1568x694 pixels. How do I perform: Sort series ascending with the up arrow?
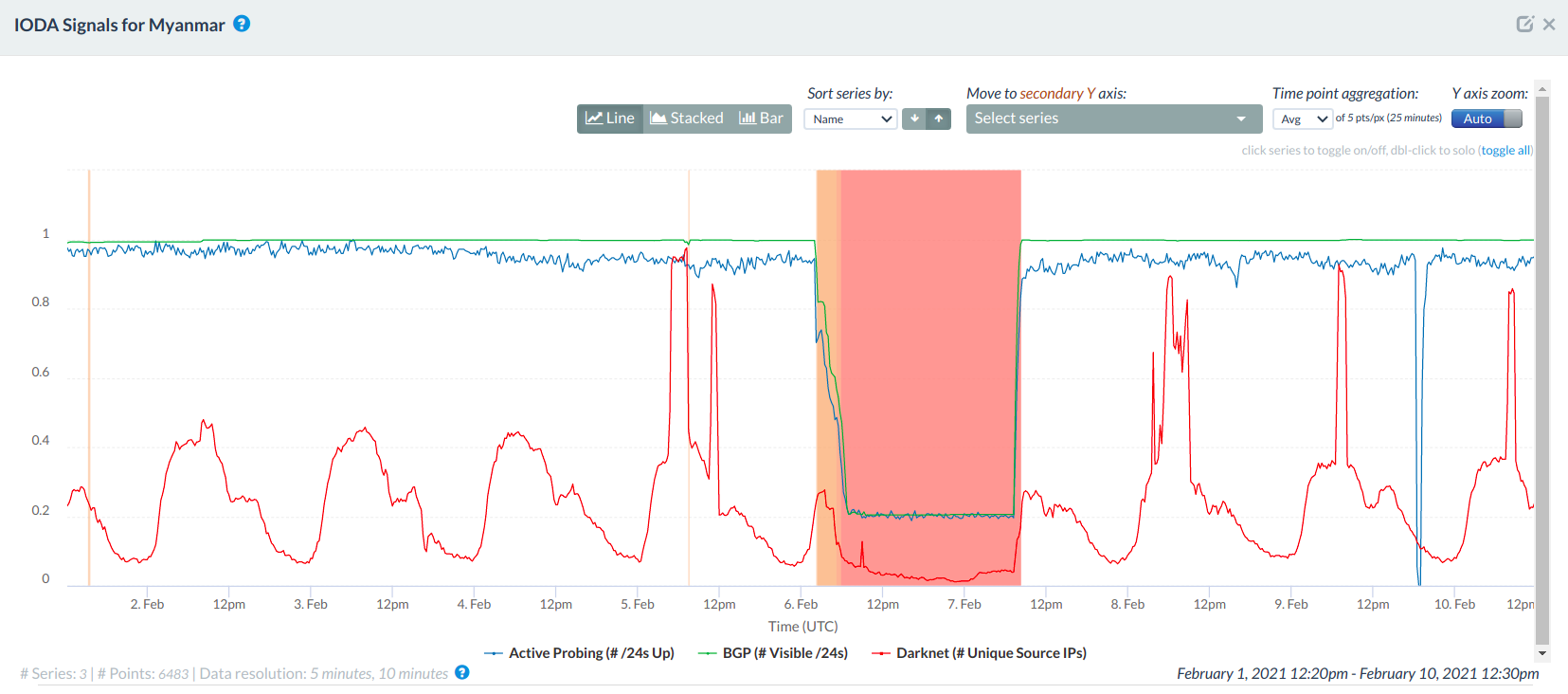pyautogui.click(x=939, y=119)
